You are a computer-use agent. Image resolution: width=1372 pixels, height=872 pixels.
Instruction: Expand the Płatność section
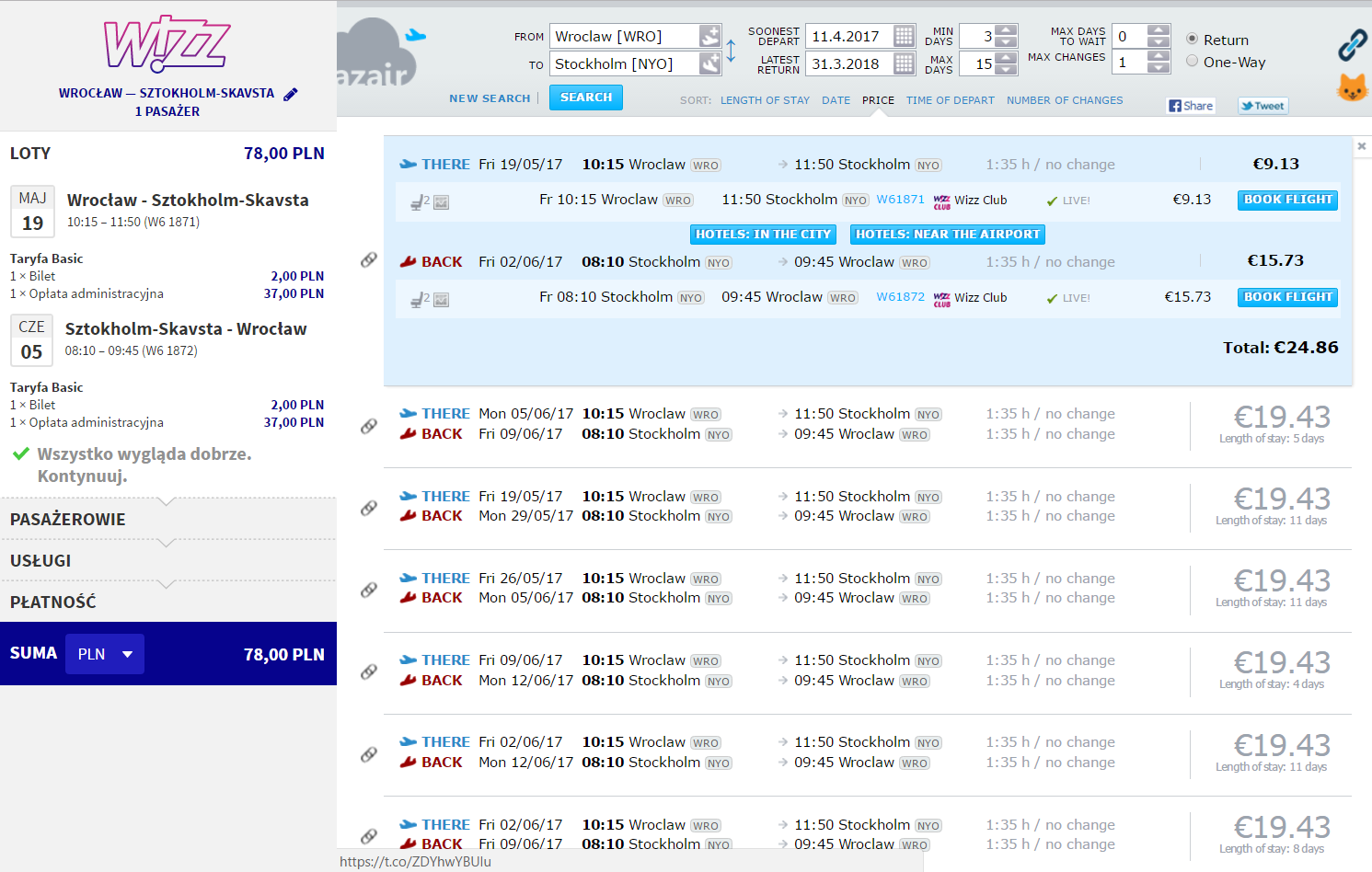(x=167, y=602)
